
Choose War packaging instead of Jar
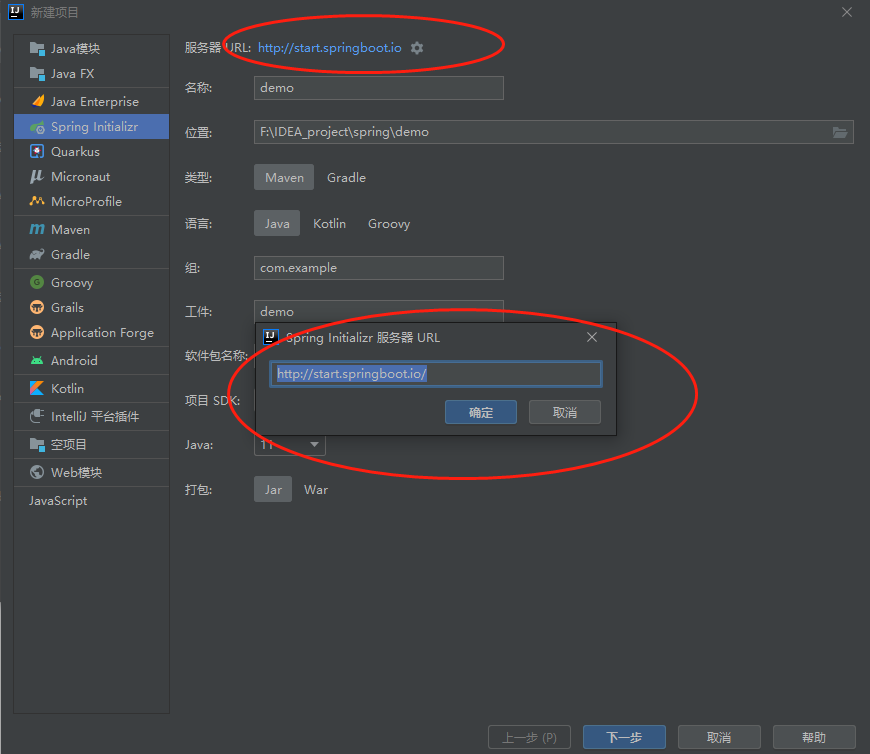[x=316, y=489]
